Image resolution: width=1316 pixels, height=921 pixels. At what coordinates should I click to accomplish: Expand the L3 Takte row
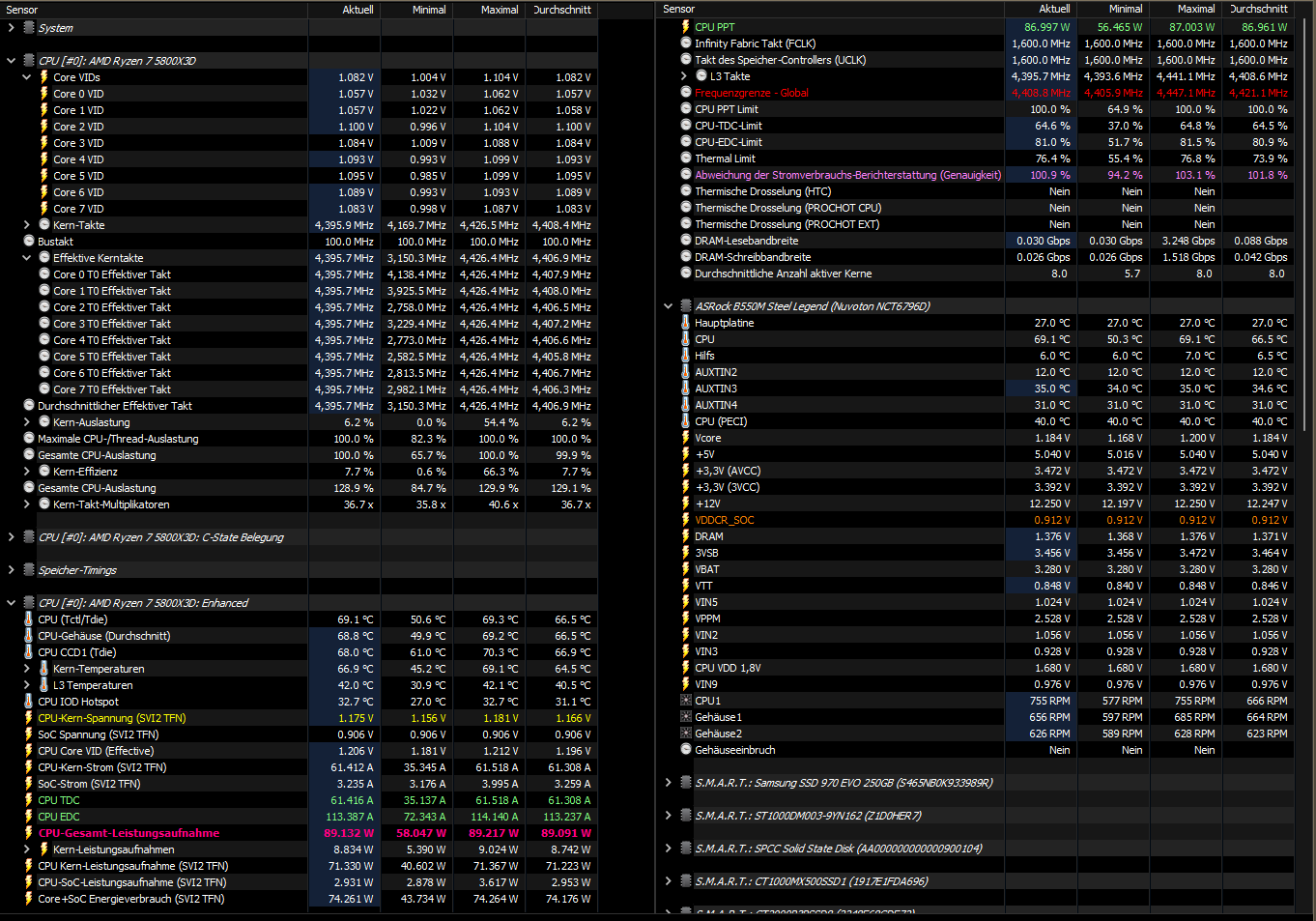(684, 76)
